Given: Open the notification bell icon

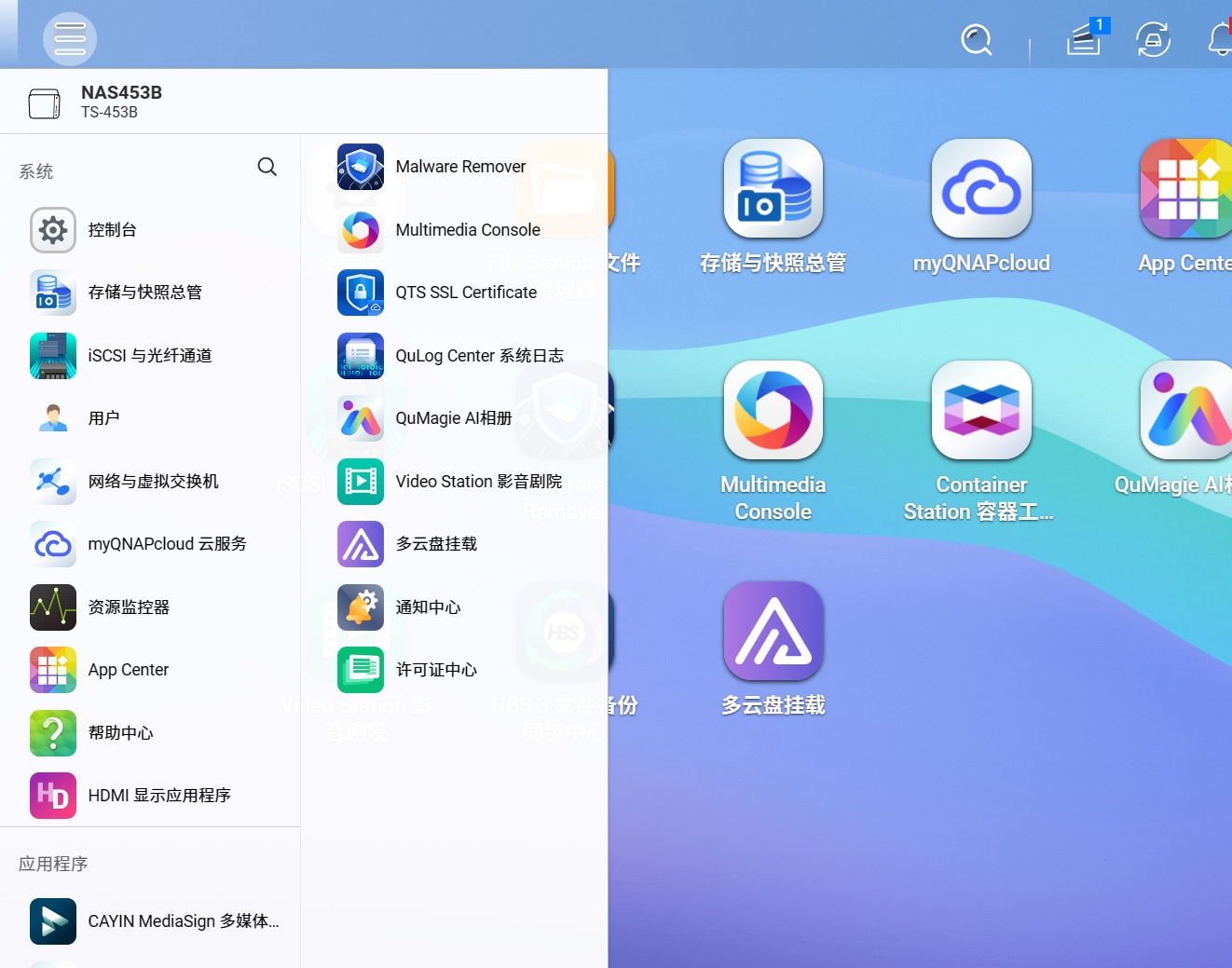Looking at the screenshot, I should 1220,39.
